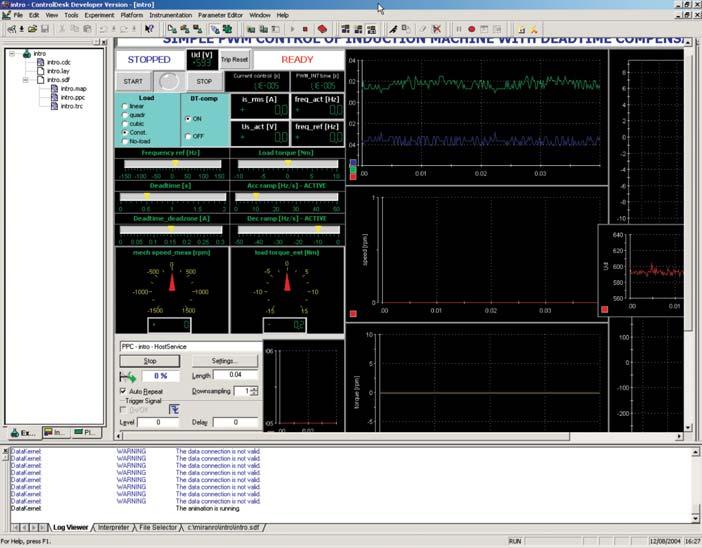The width and height of the screenshot is (702, 548).
Task: Click the Frequency ref slider handle
Action: point(175,163)
